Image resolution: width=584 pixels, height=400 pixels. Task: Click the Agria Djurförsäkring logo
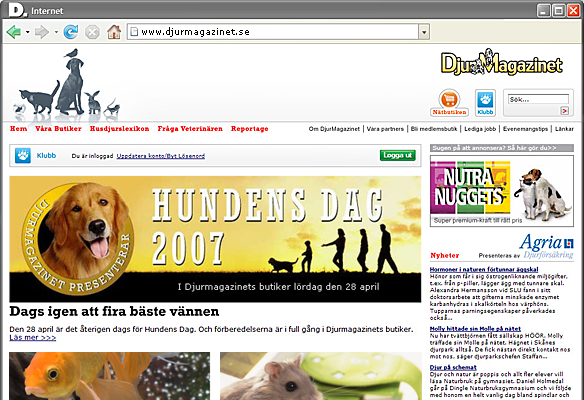pos(546,246)
